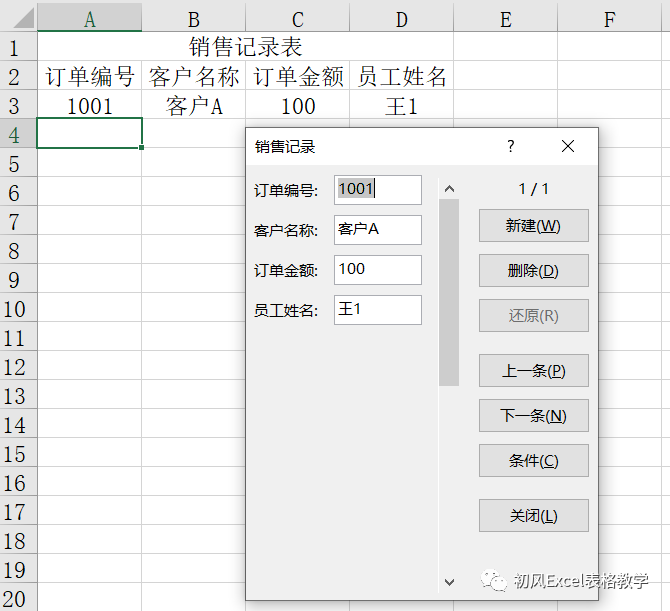Focus the 订单编号 input field
The height and width of the screenshot is (611, 670).
[378, 190]
